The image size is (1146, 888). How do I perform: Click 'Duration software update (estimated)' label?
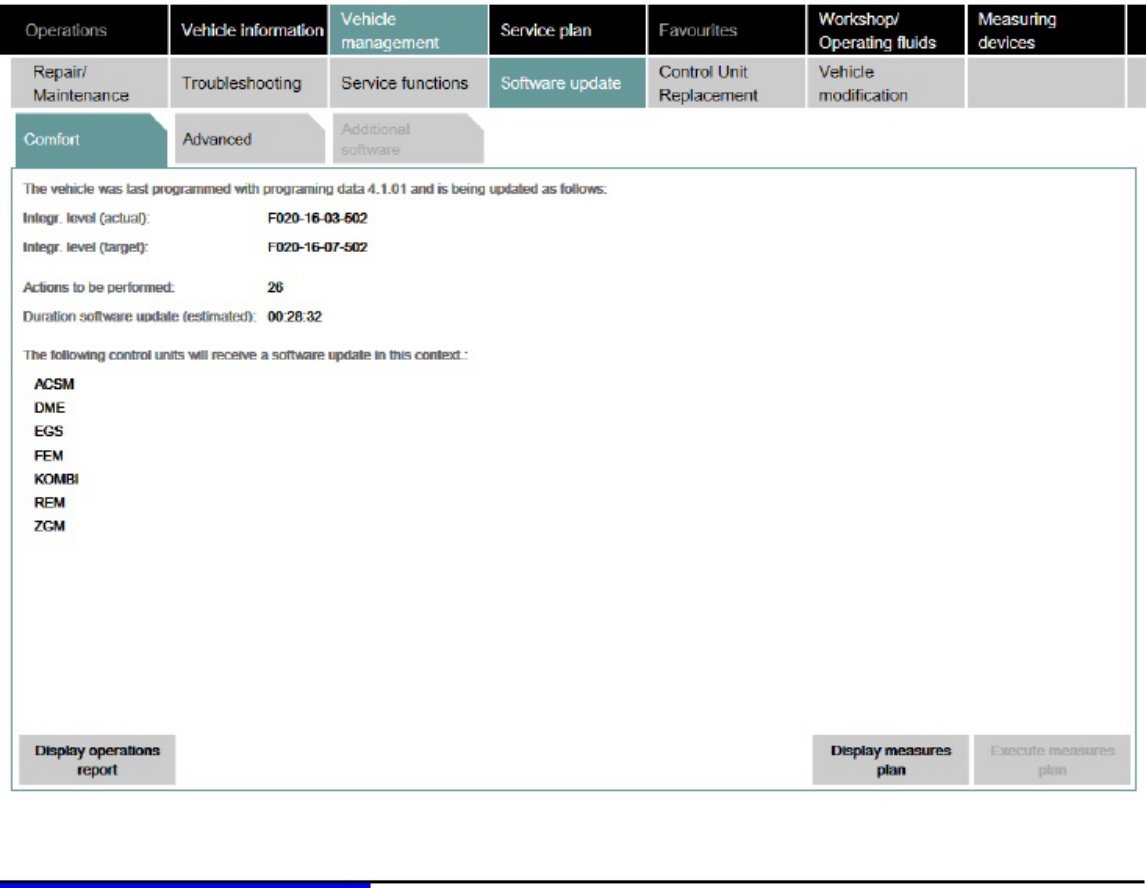[140, 316]
